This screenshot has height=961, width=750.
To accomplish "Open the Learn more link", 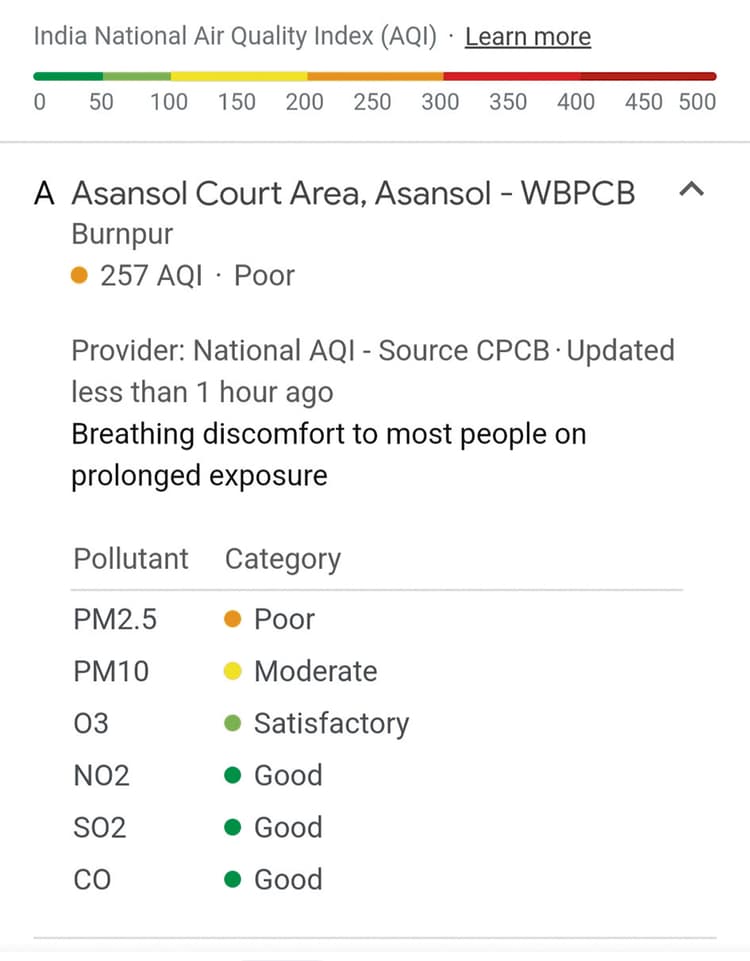I will pyautogui.click(x=528, y=37).
